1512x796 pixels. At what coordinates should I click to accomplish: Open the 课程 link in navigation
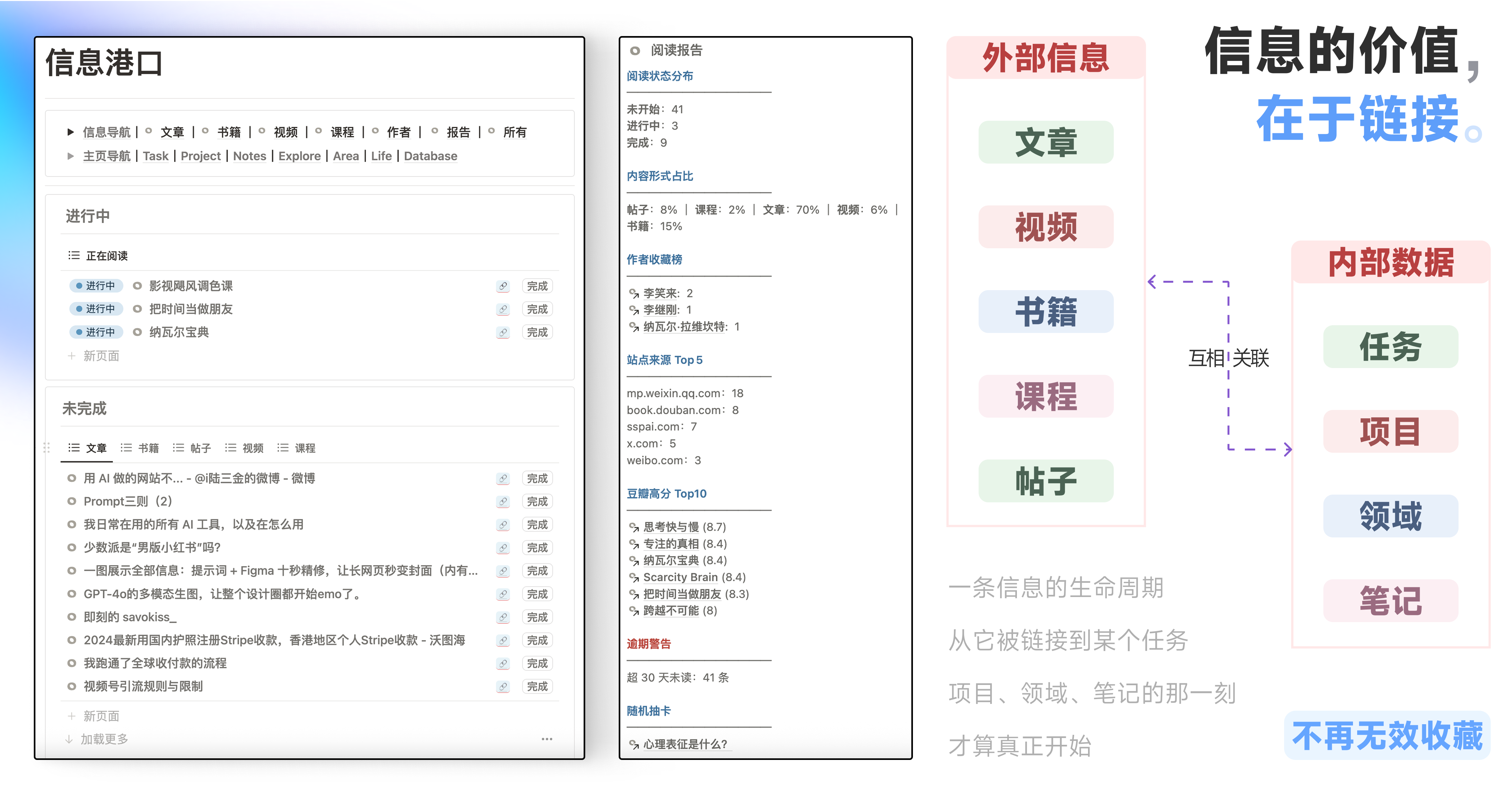[342, 132]
